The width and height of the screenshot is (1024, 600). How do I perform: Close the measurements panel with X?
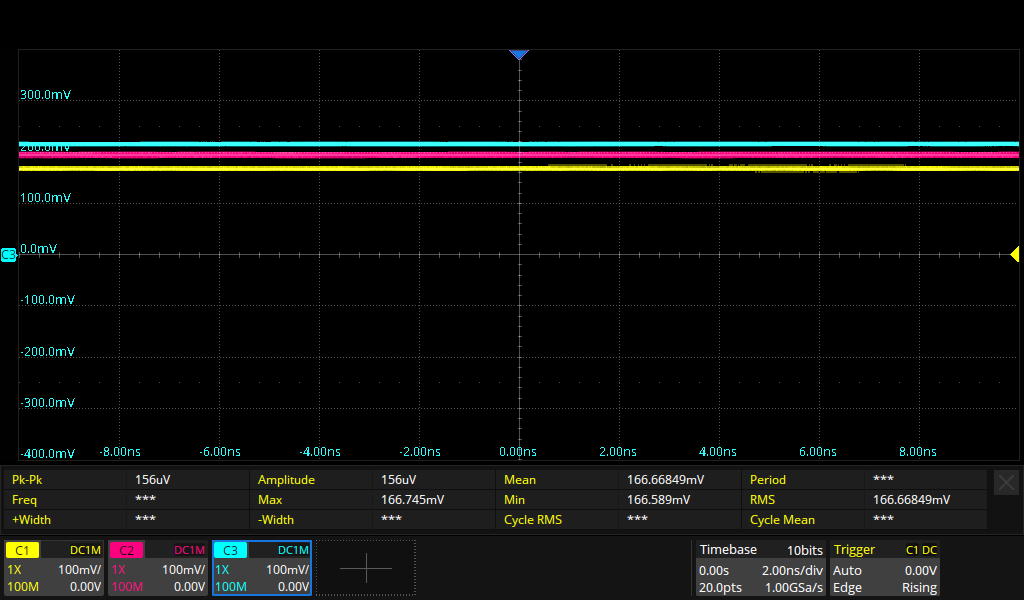1006,482
